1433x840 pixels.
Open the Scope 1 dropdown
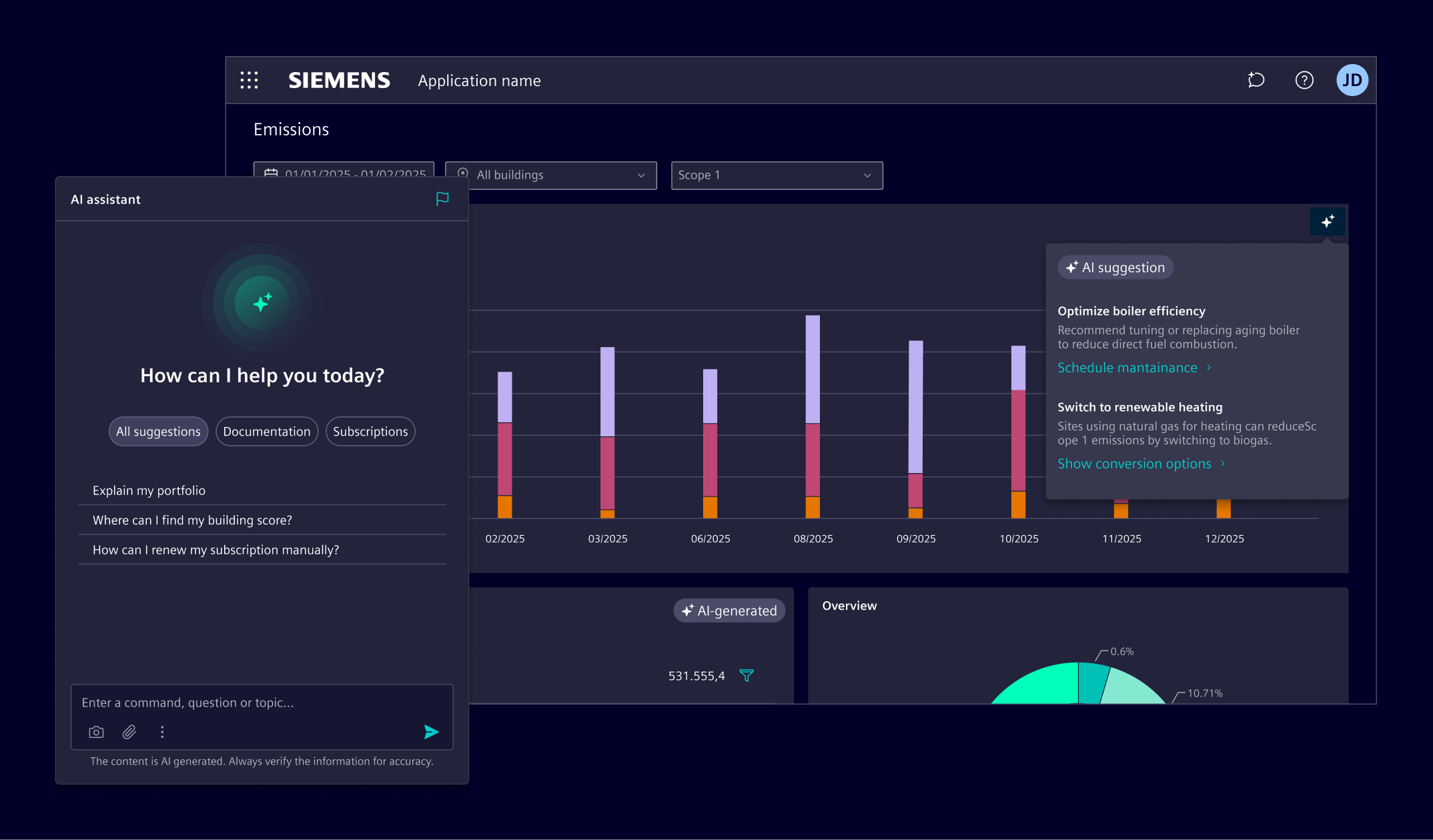click(777, 175)
